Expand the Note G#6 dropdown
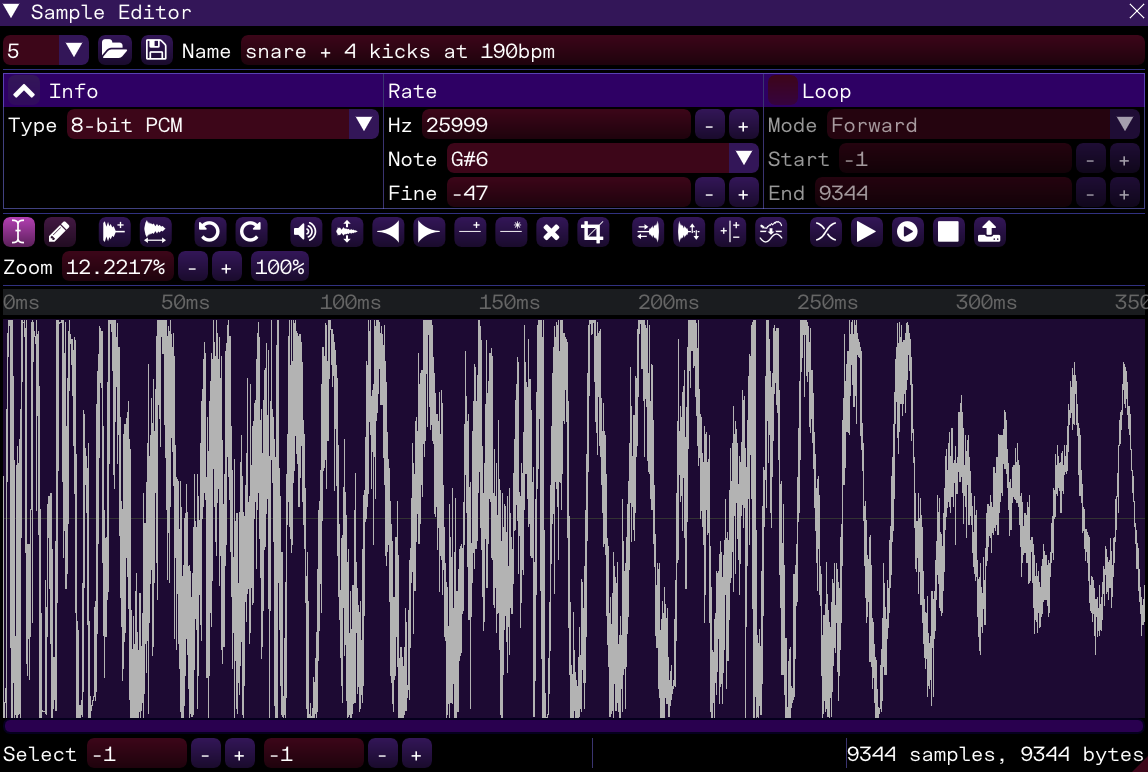The height and width of the screenshot is (772, 1148). pyautogui.click(x=743, y=159)
